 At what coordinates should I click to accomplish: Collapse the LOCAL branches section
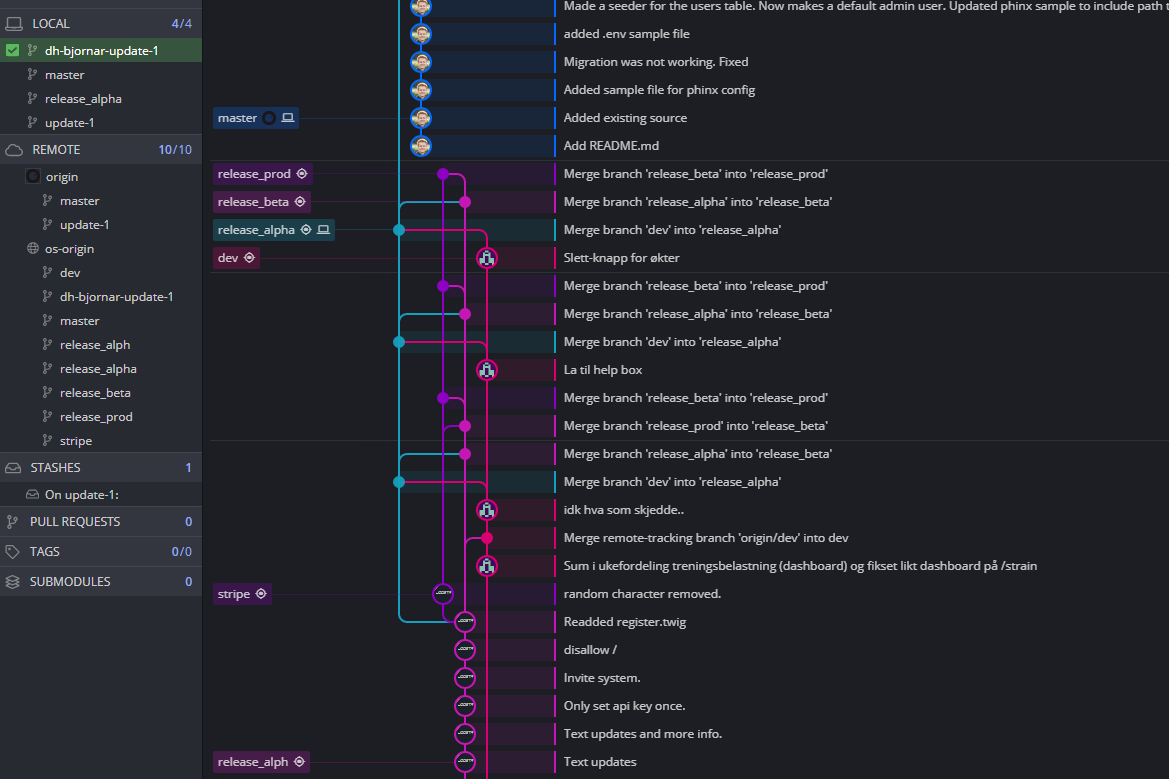(101, 24)
